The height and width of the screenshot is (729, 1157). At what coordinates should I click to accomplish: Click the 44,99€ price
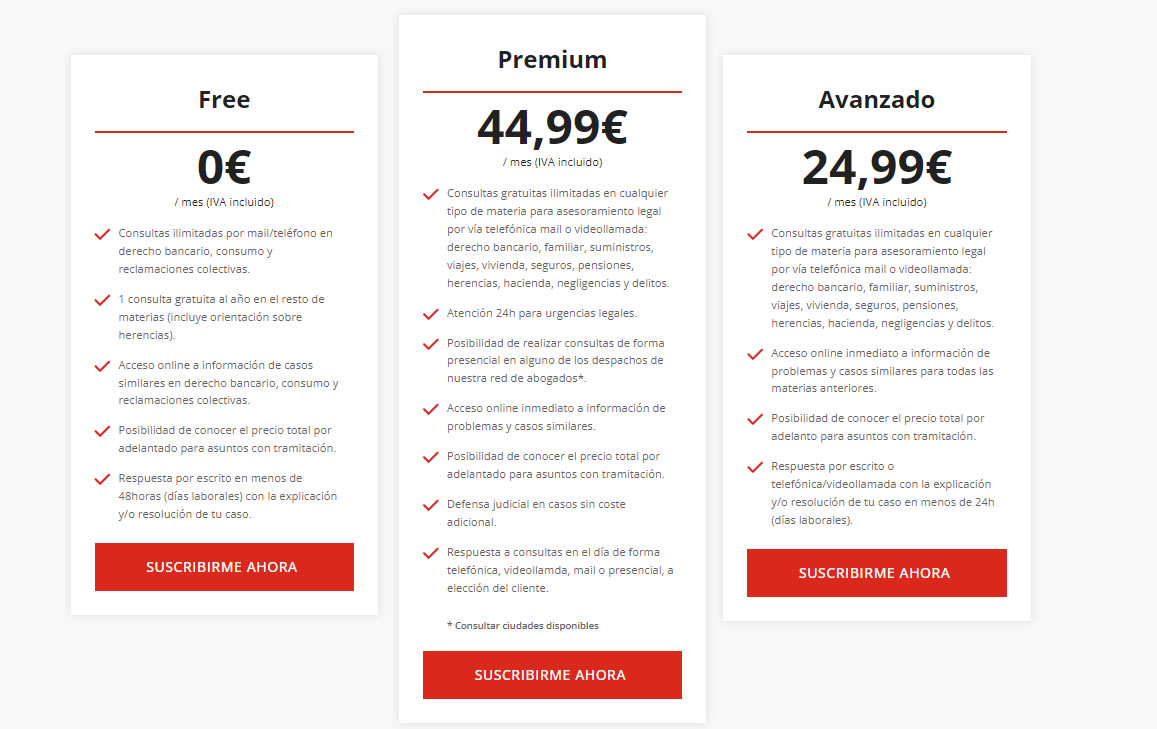coord(552,127)
